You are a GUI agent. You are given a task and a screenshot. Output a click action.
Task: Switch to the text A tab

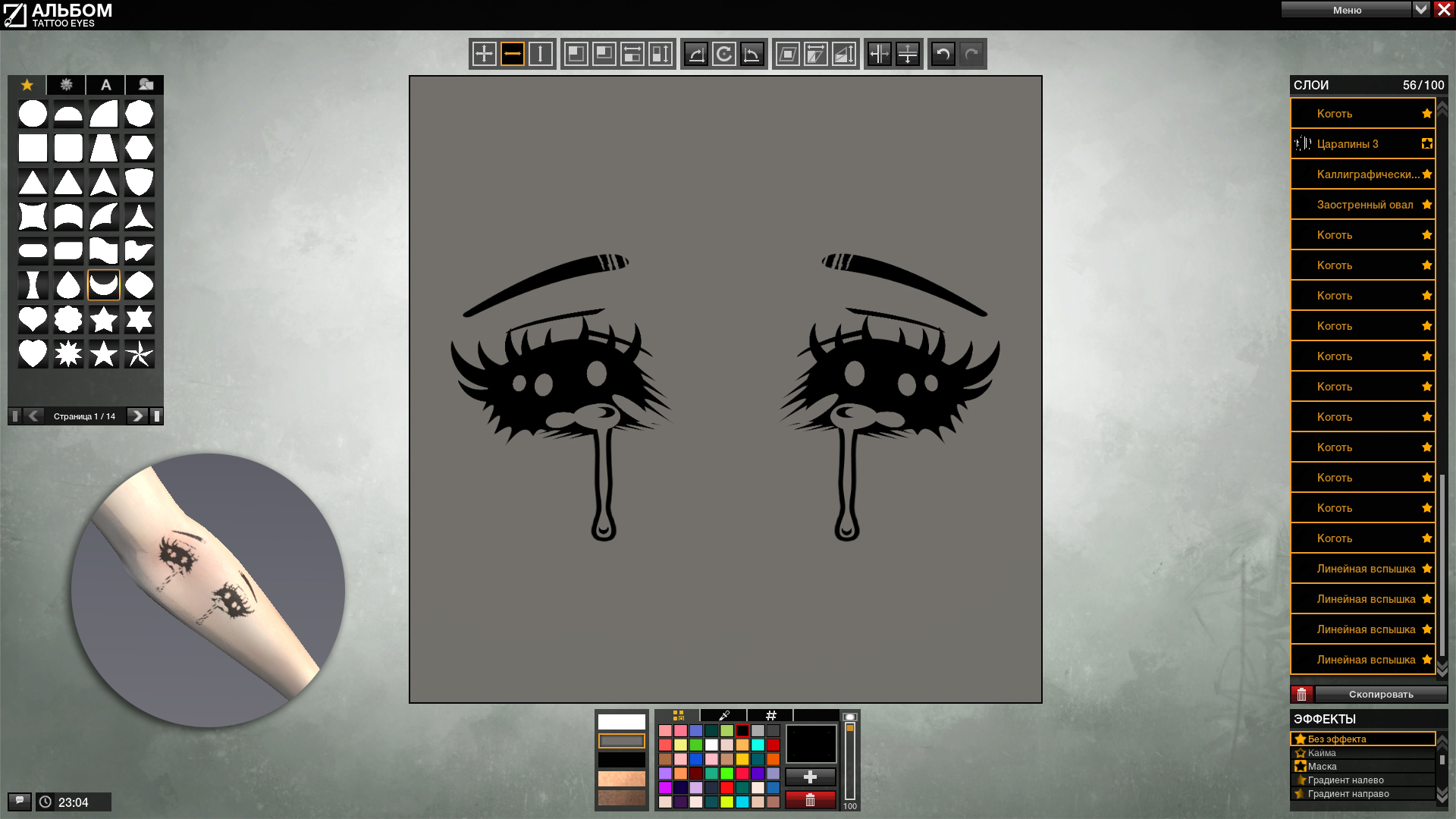click(106, 85)
